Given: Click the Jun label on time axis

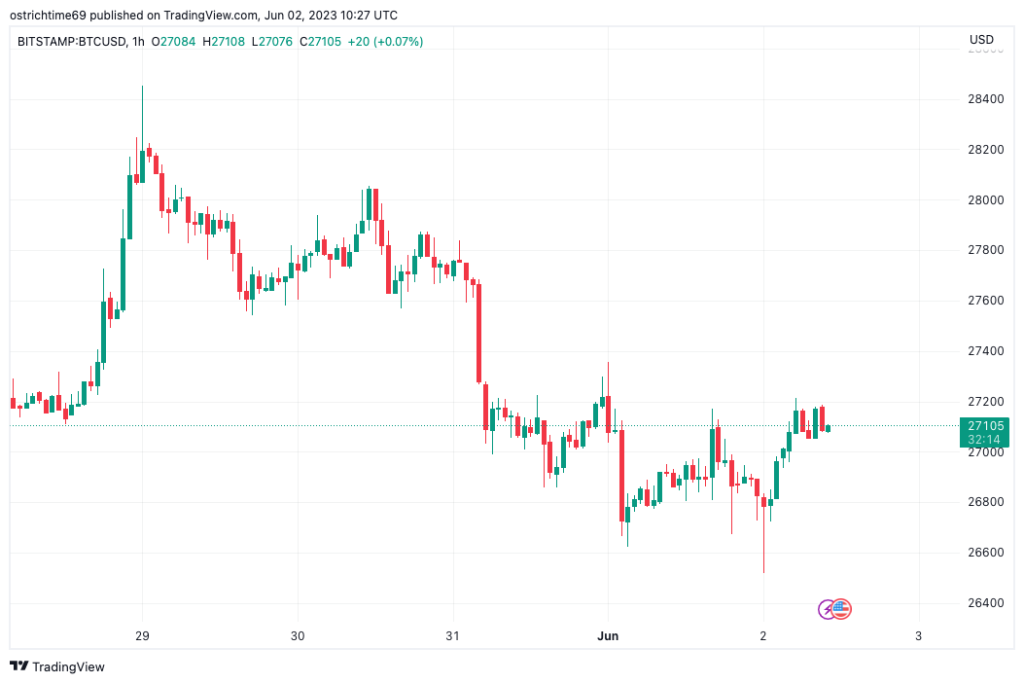Looking at the screenshot, I should 607,636.
